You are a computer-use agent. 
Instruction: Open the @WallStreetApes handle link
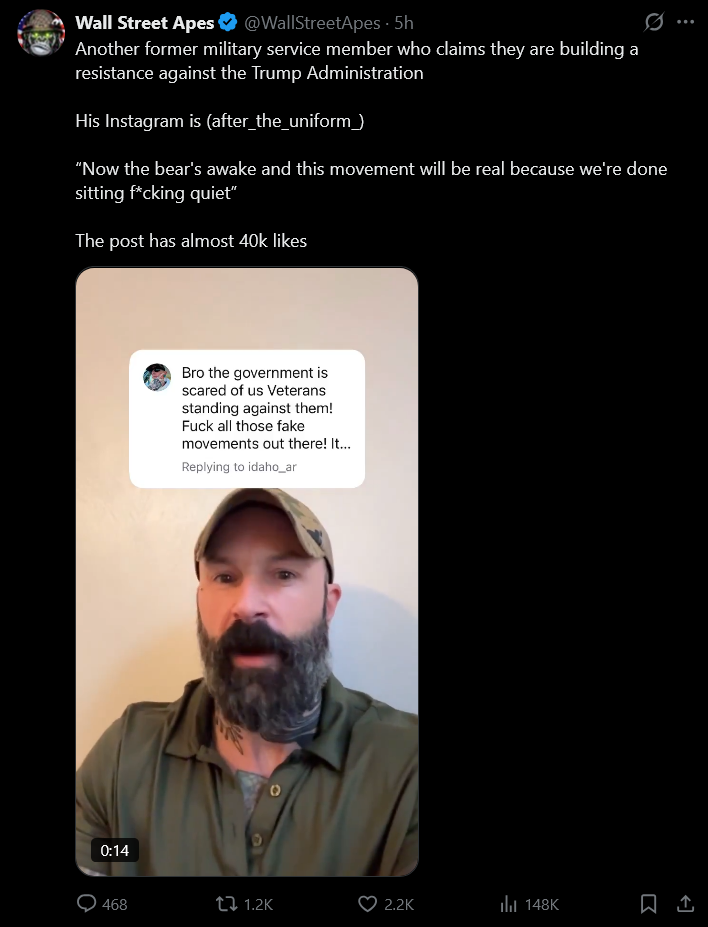pos(312,22)
